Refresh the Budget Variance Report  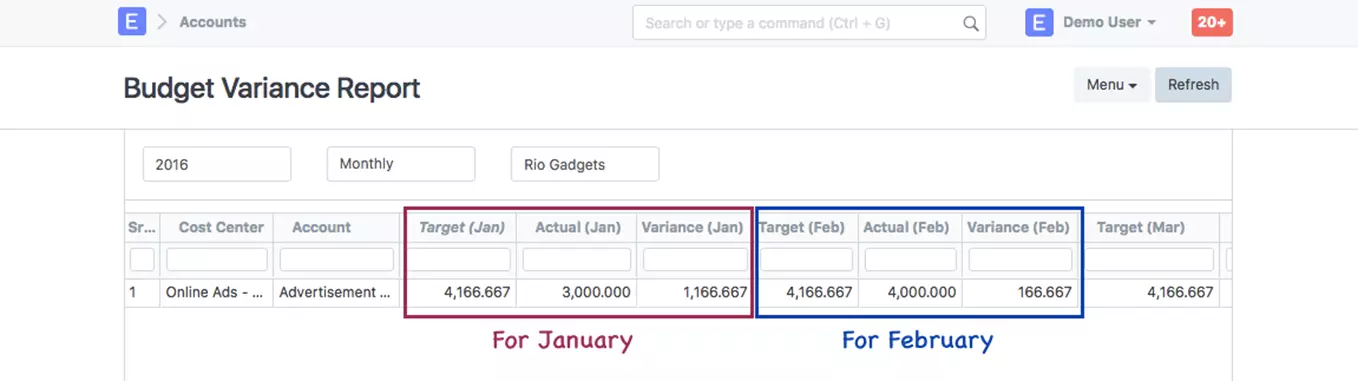[1193, 85]
